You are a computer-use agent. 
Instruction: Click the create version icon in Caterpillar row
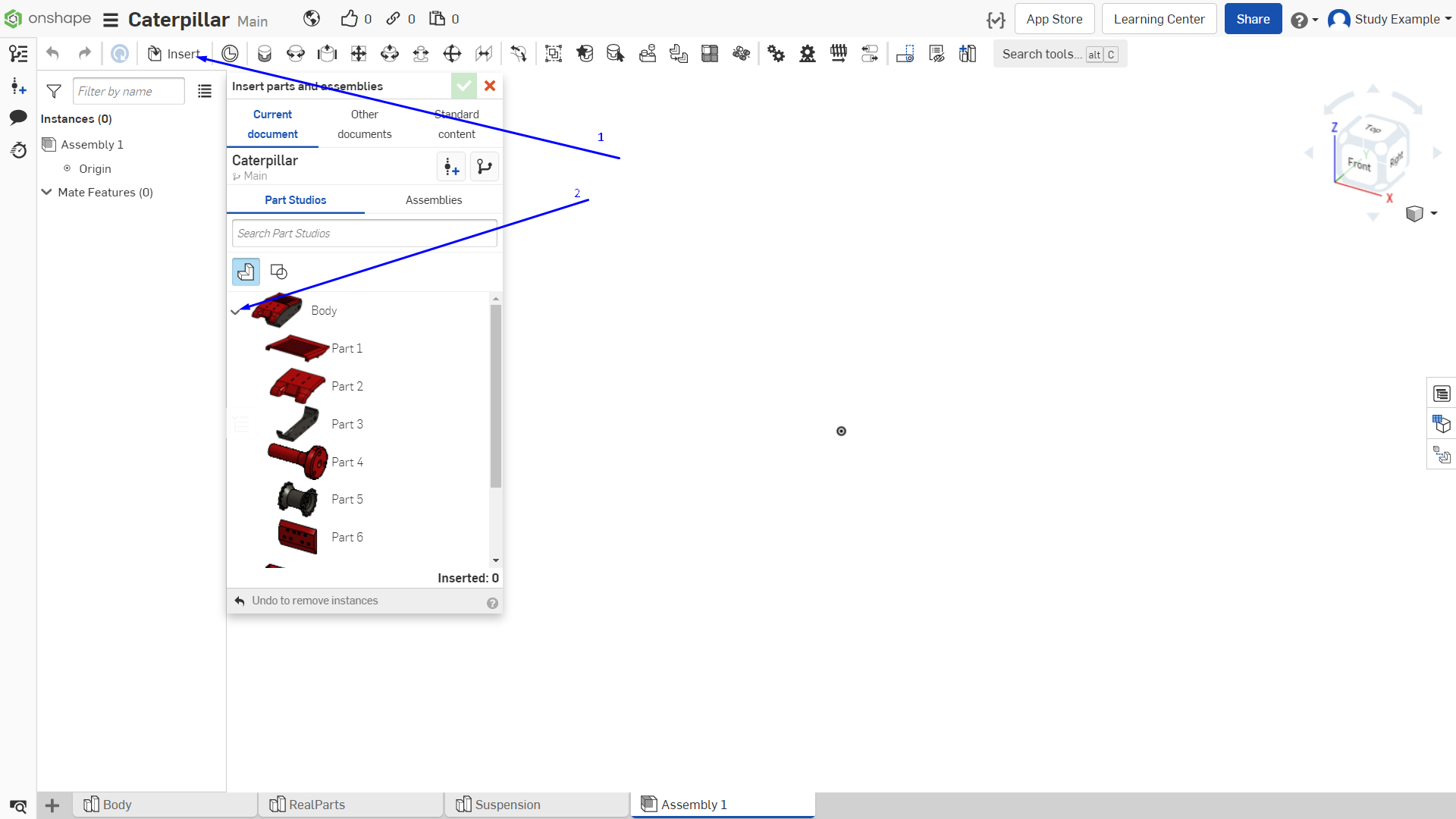451,167
